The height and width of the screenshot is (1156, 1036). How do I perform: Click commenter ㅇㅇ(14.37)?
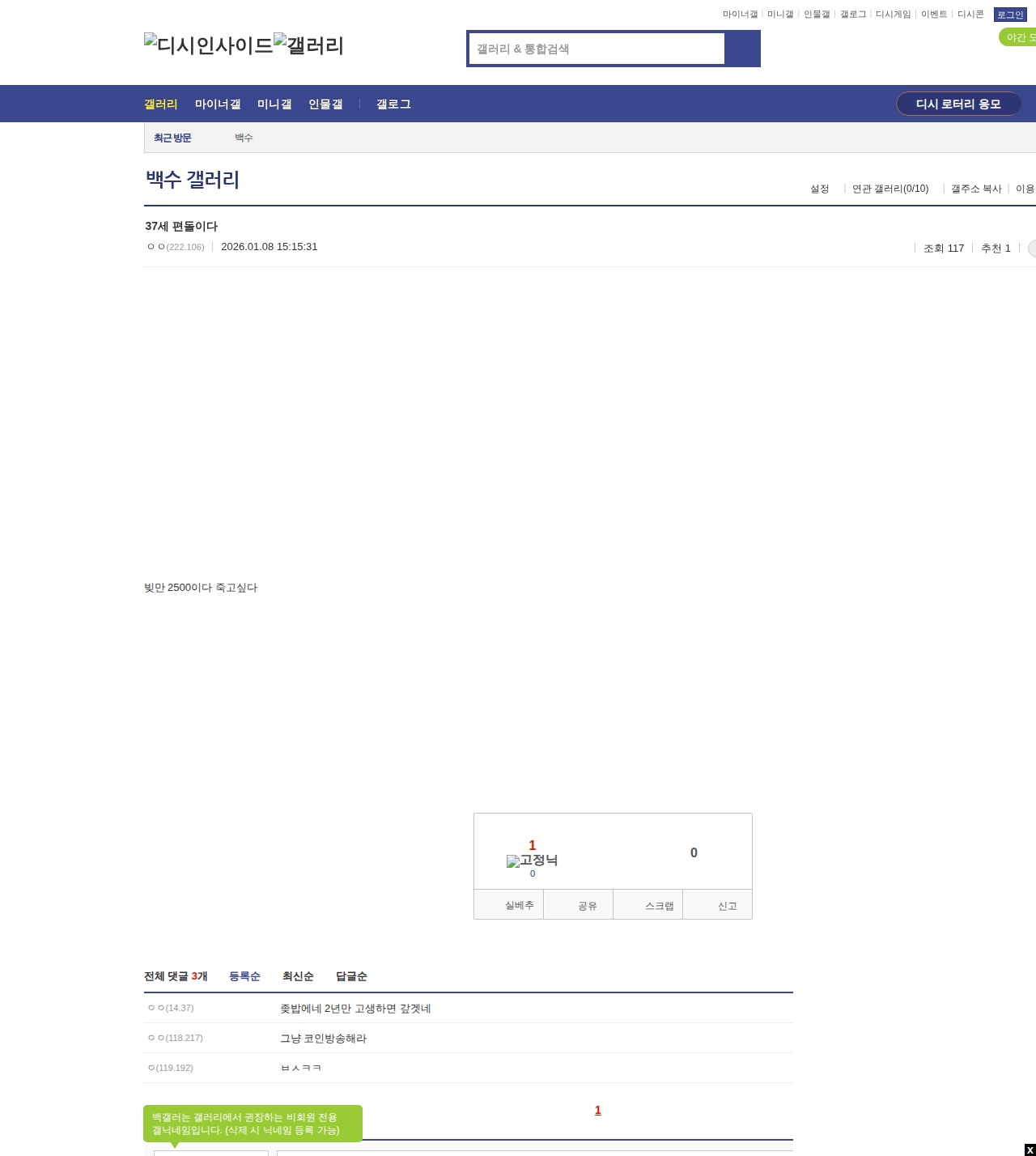click(171, 1008)
